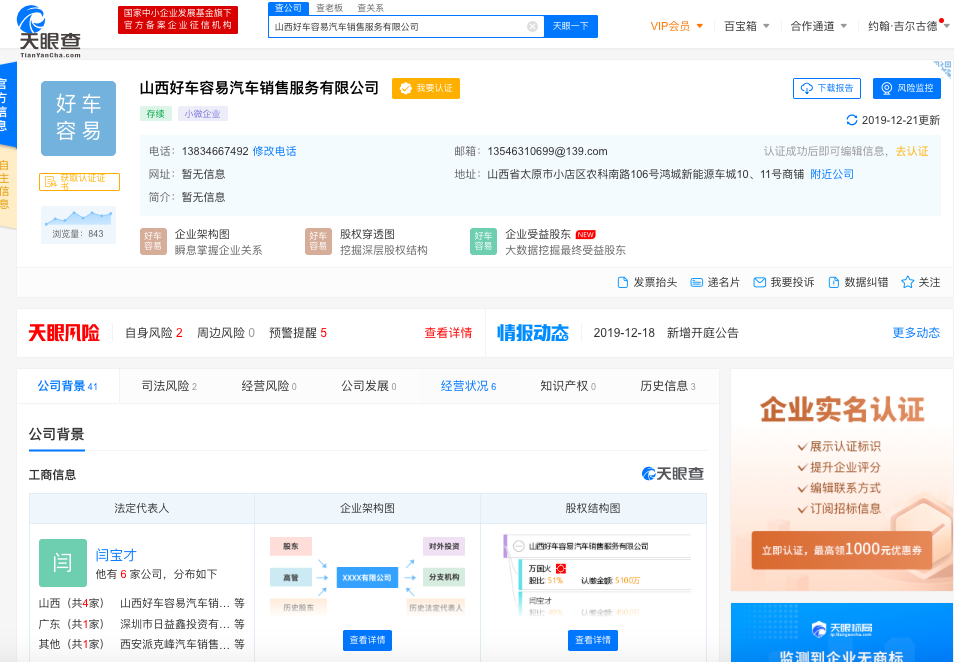Viewport: 954px width, 662px height.
Task: Clear the search box with X icon
Action: click(532, 27)
